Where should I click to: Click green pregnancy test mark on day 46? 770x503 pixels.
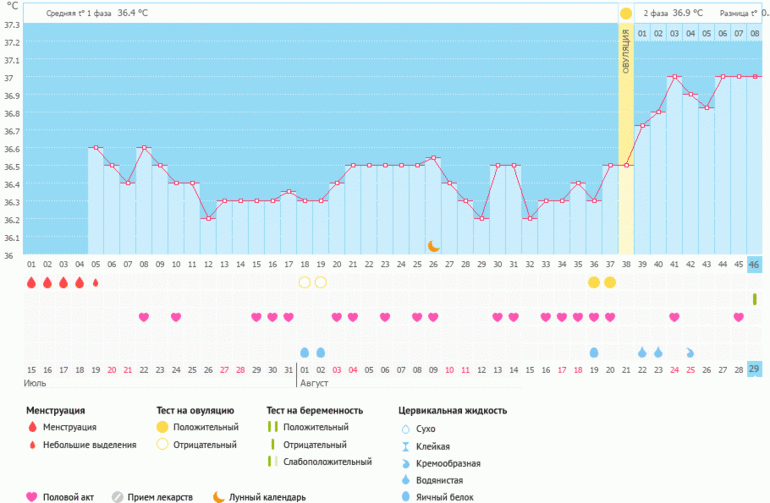click(755, 299)
